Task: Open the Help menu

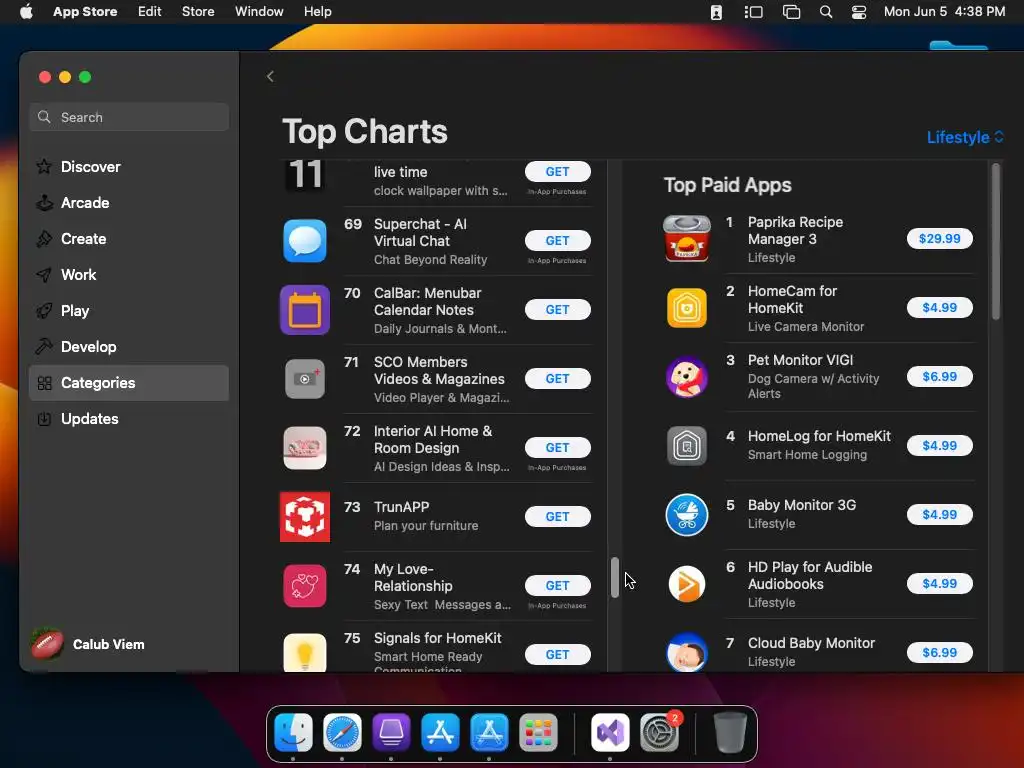Action: pyautogui.click(x=317, y=12)
